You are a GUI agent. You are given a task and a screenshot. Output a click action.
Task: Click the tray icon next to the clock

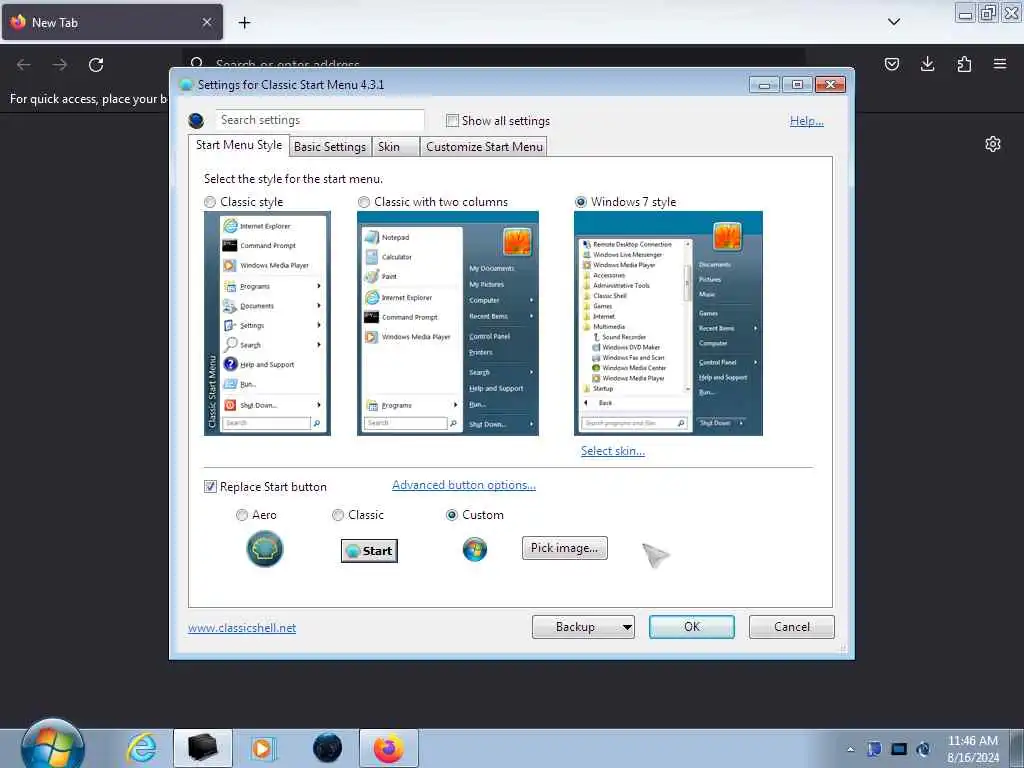click(x=923, y=749)
